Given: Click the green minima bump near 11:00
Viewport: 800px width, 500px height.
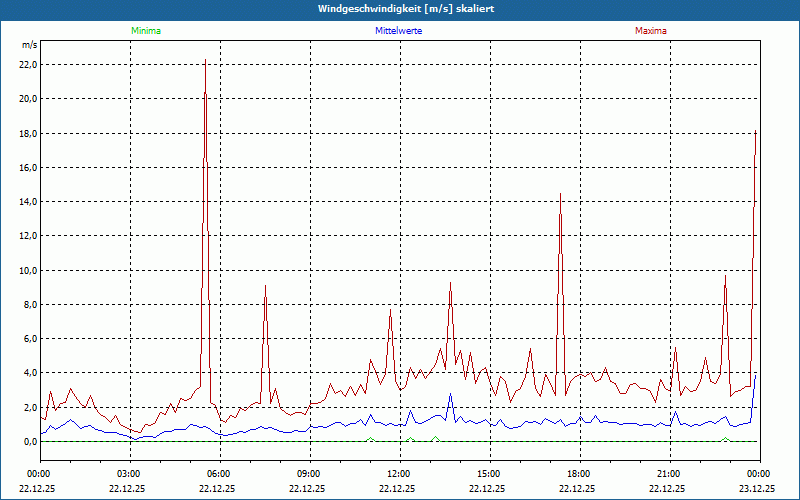Looking at the screenshot, I should point(371,439).
